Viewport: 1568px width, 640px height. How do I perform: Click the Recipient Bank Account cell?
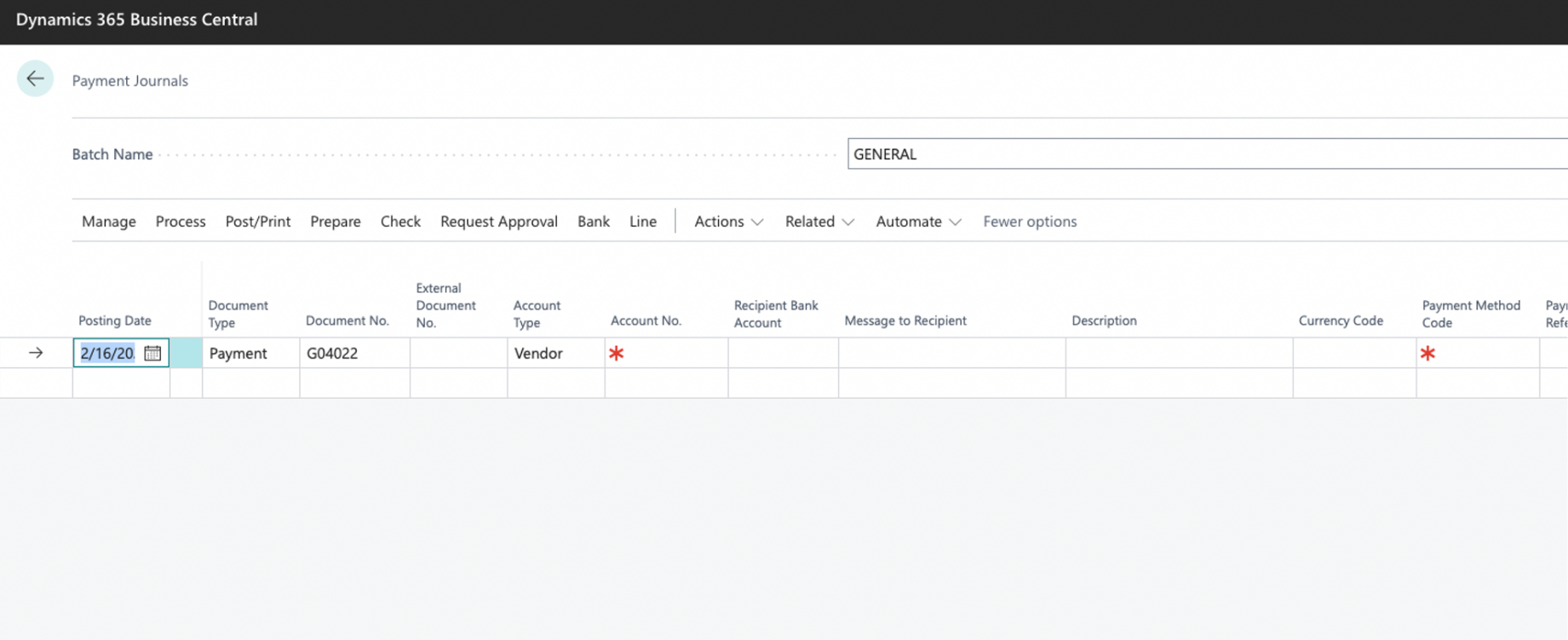(x=784, y=353)
